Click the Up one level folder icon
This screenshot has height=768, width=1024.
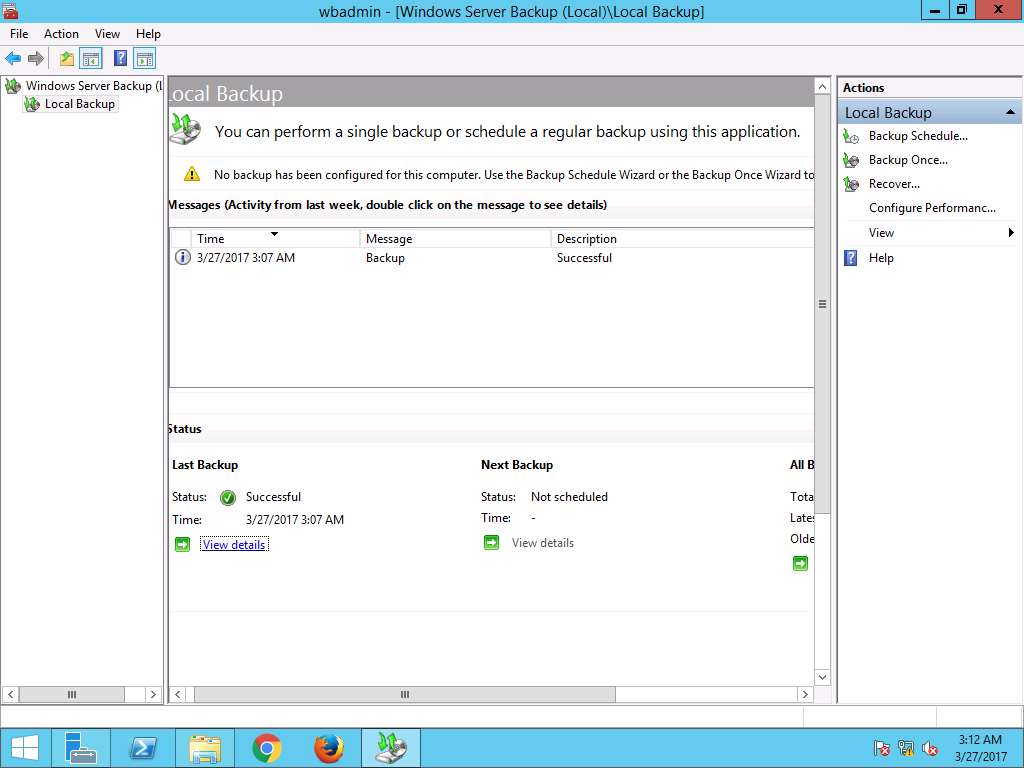(67, 59)
